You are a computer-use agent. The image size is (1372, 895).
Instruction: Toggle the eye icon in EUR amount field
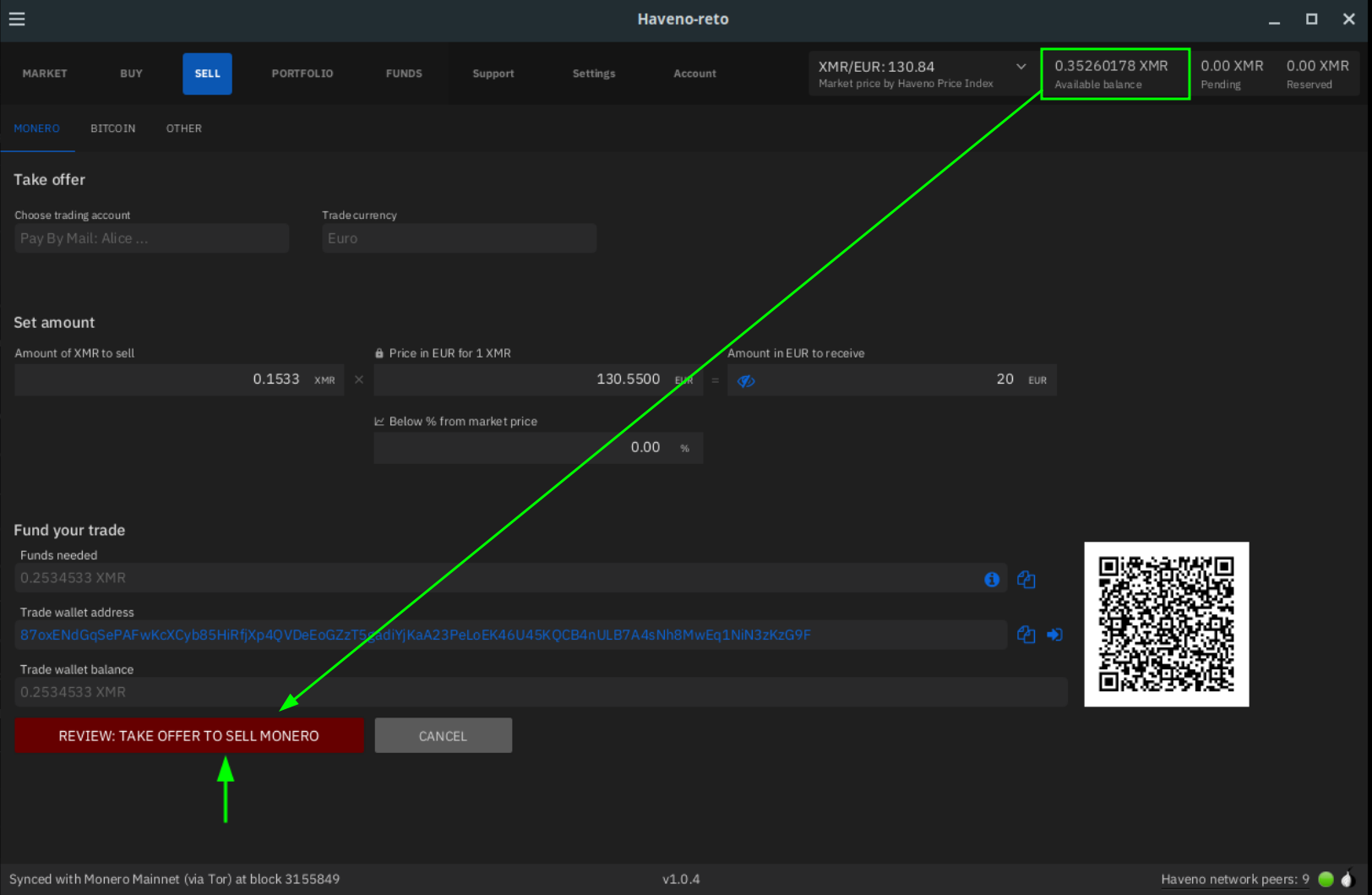[746, 380]
